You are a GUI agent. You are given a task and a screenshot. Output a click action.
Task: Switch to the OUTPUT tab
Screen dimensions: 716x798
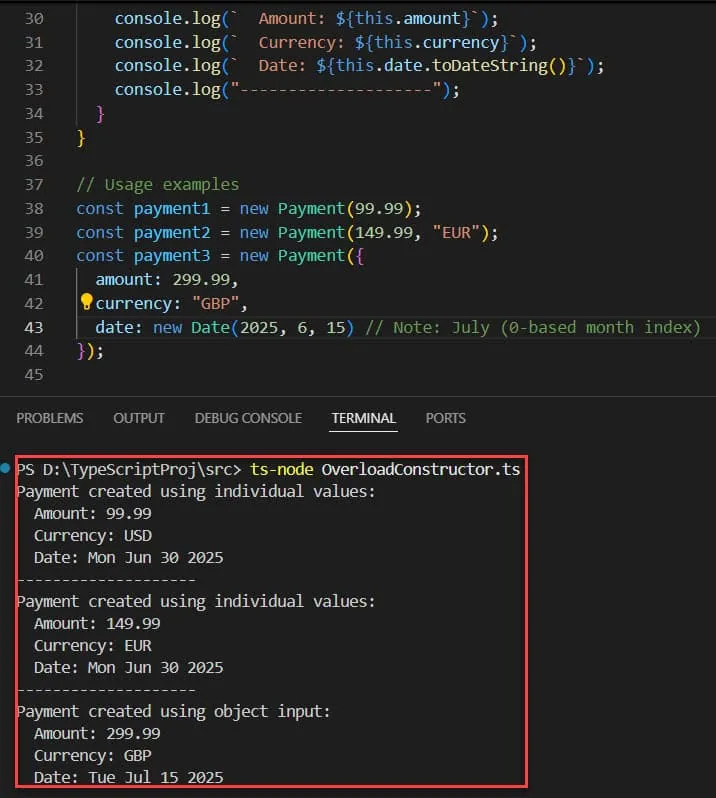coord(138,418)
